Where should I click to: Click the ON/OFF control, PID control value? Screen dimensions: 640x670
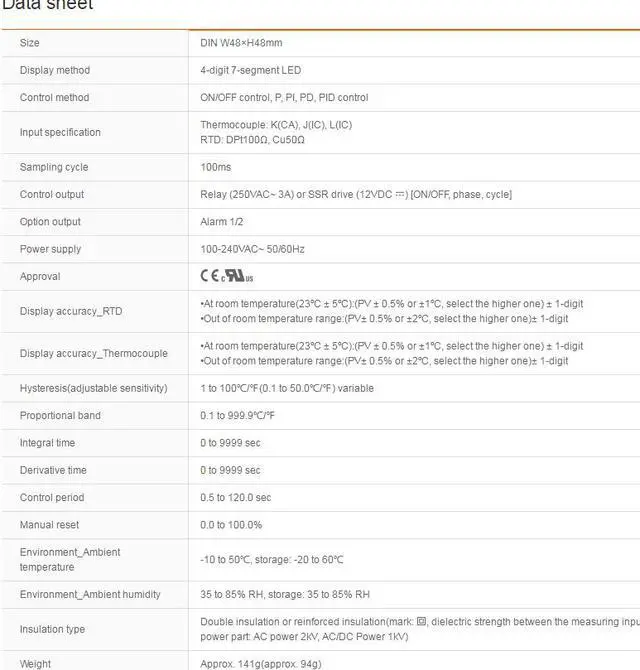[284, 97]
